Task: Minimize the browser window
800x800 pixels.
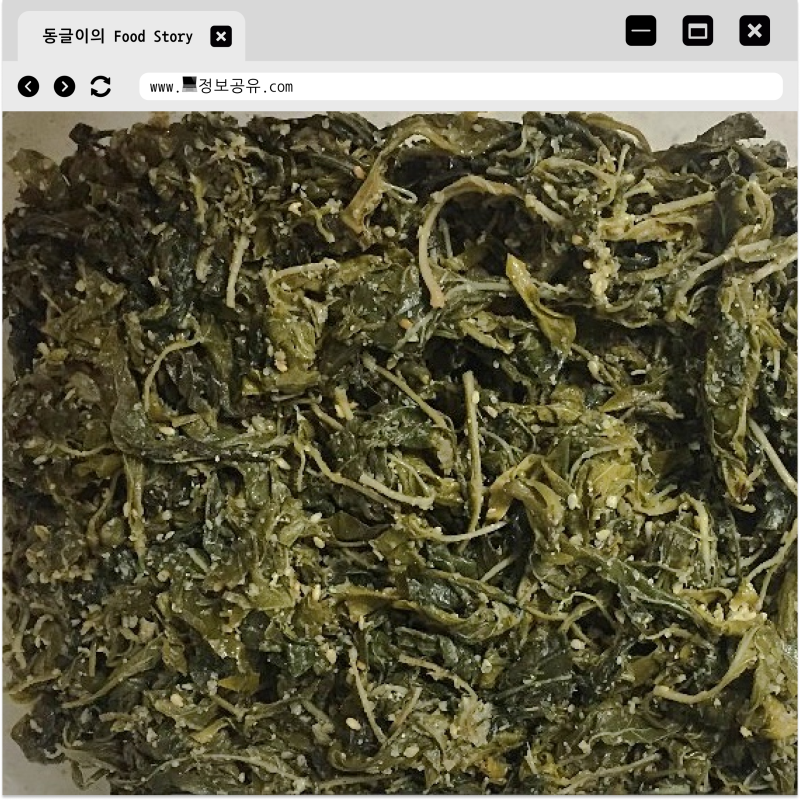Action: [x=641, y=31]
